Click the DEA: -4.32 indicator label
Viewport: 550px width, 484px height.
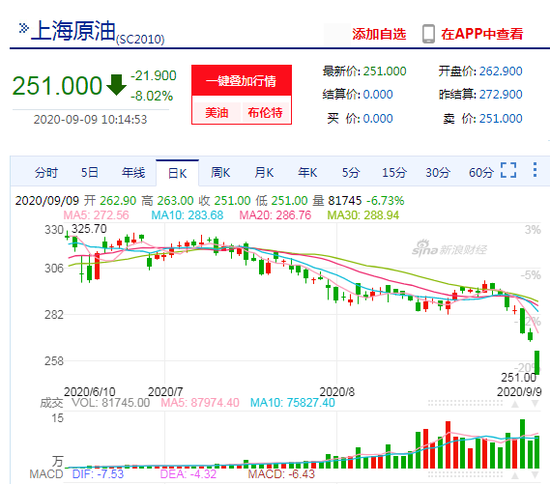click(x=188, y=474)
